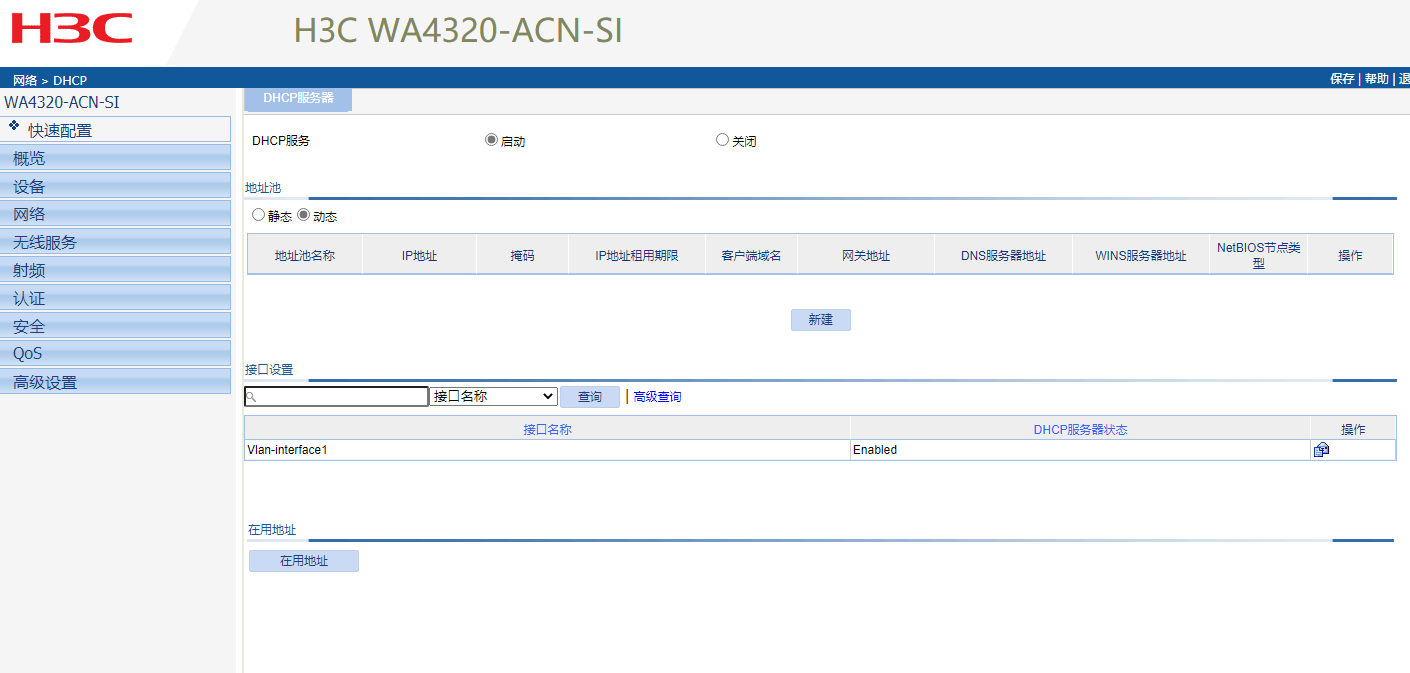1410x673 pixels.
Task: Click the IP地址租用期限 column header
Action: pyautogui.click(x=637, y=255)
